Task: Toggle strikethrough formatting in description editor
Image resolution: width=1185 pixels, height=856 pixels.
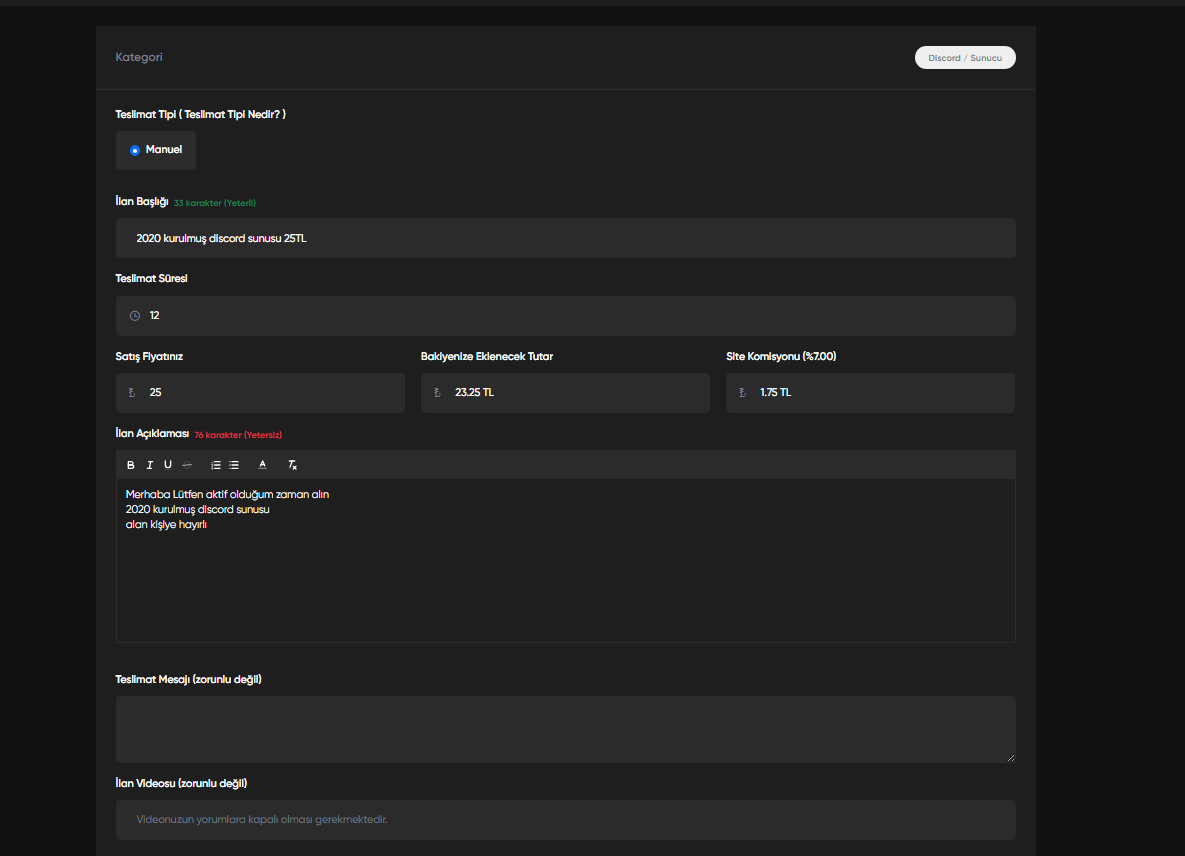Action: (x=187, y=465)
